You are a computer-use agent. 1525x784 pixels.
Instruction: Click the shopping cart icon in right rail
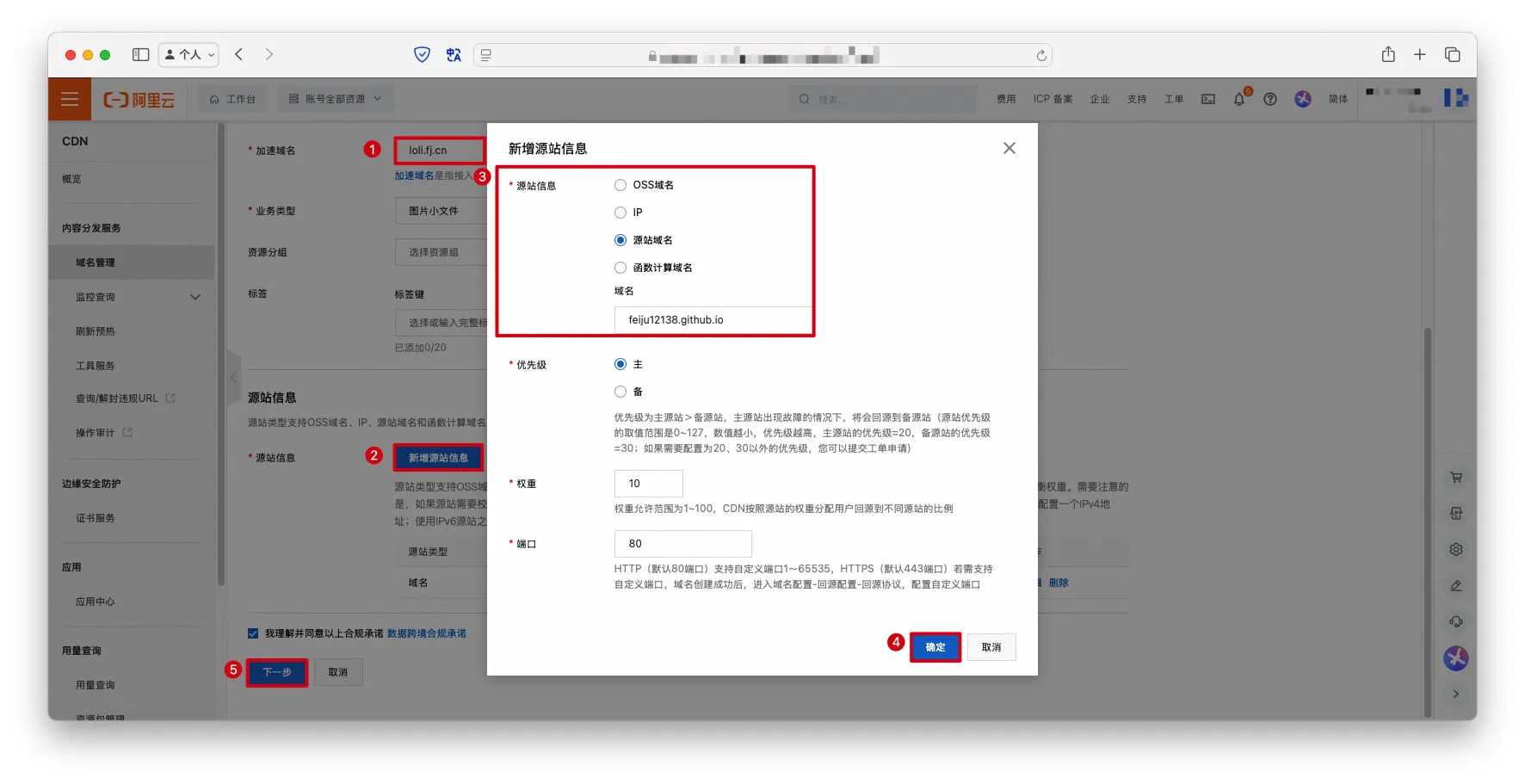tap(1456, 478)
